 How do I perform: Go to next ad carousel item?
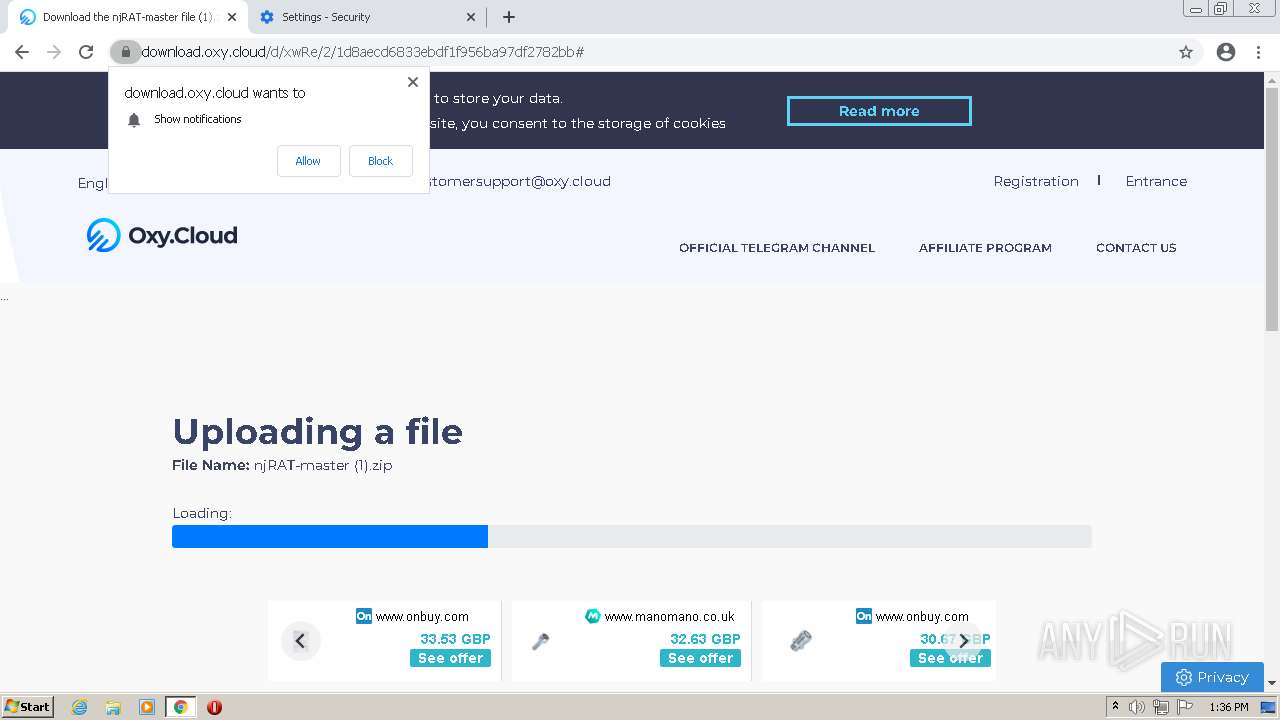pos(964,641)
